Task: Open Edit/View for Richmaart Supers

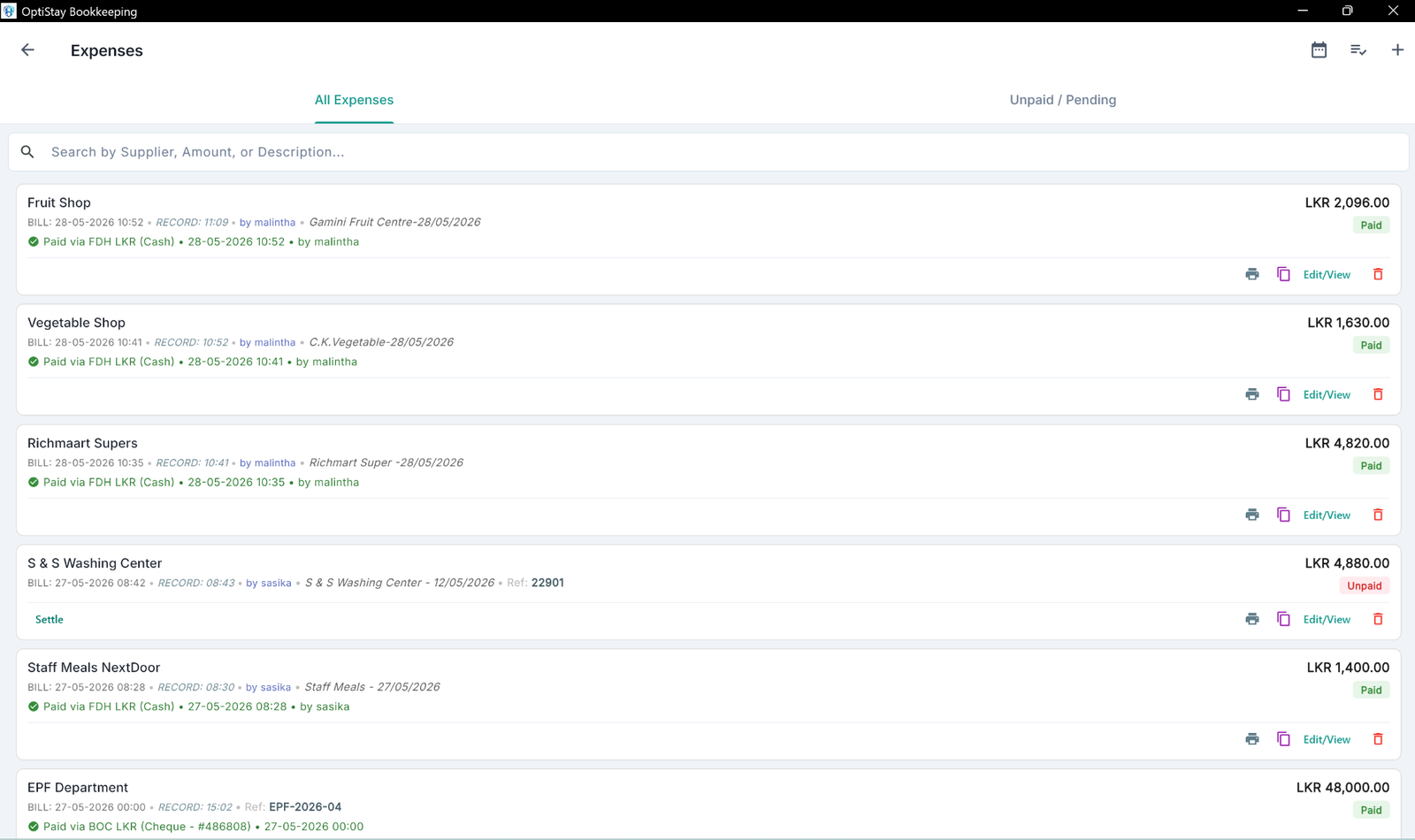Action: [1327, 515]
